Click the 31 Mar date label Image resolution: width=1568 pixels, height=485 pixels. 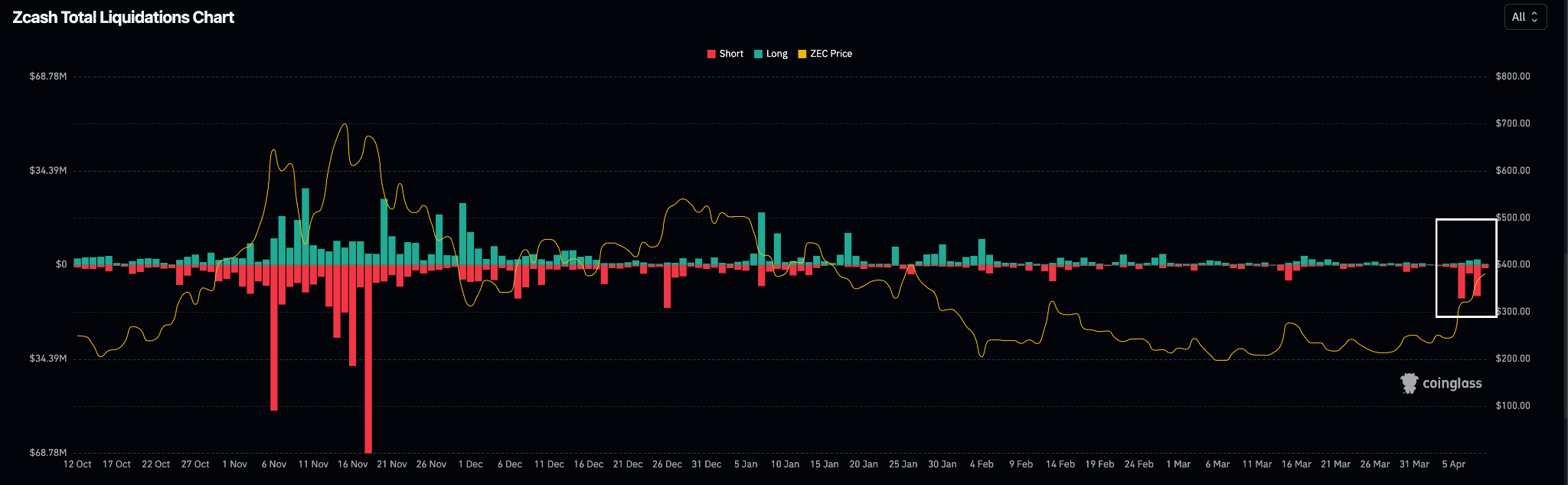coord(1414,464)
